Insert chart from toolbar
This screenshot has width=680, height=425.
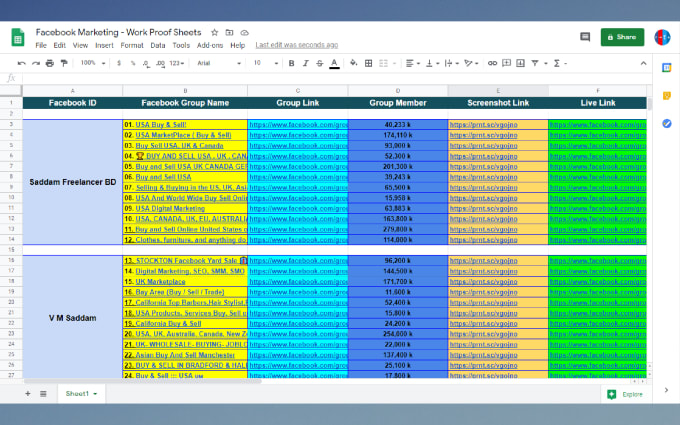pyautogui.click(x=520, y=63)
